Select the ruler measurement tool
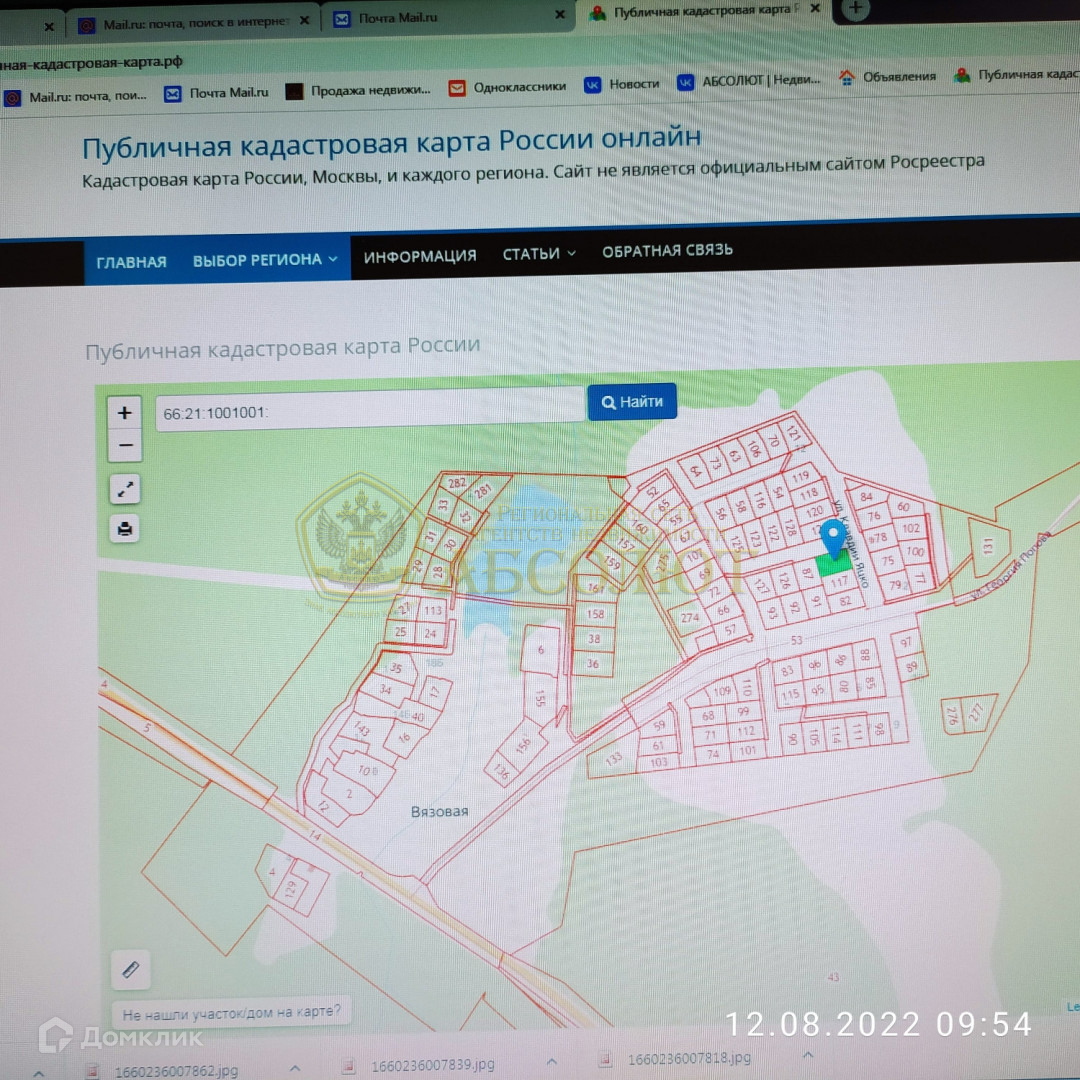Screen dimensions: 1080x1080 coord(130,970)
